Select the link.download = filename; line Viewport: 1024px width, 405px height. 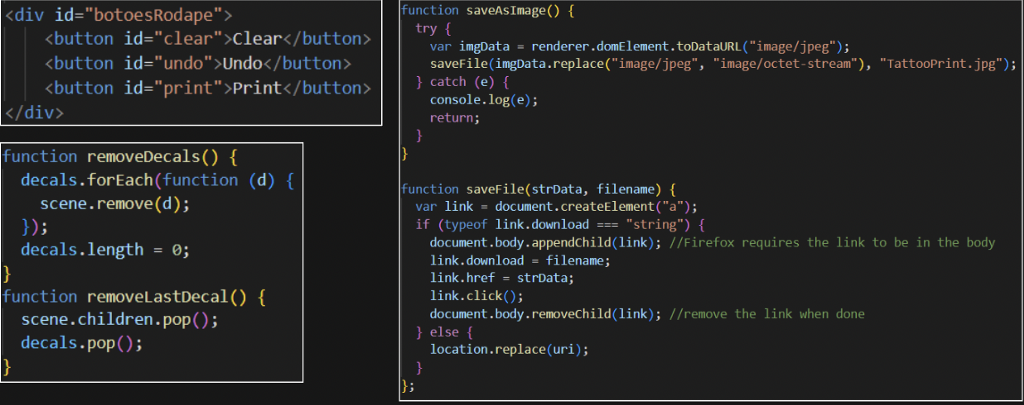click(520, 260)
